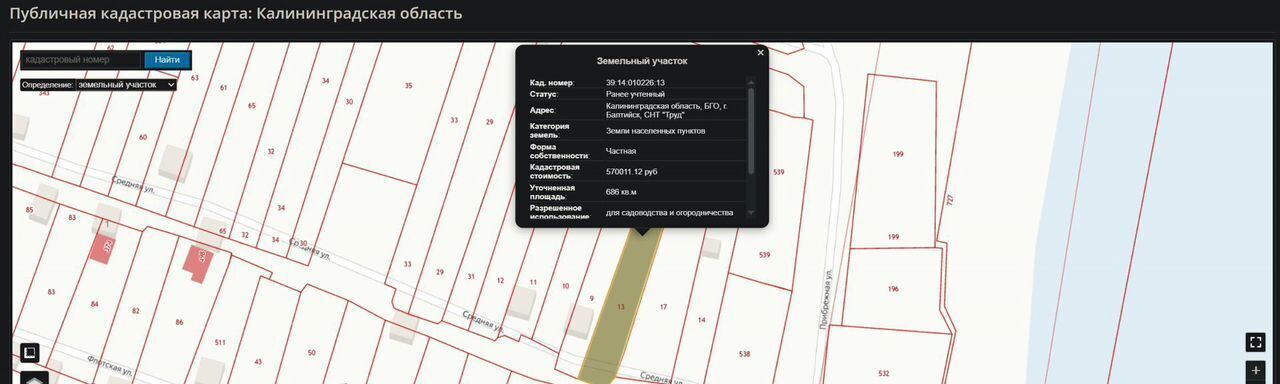
Task: Select parcel 538 on the map
Action: (744, 354)
